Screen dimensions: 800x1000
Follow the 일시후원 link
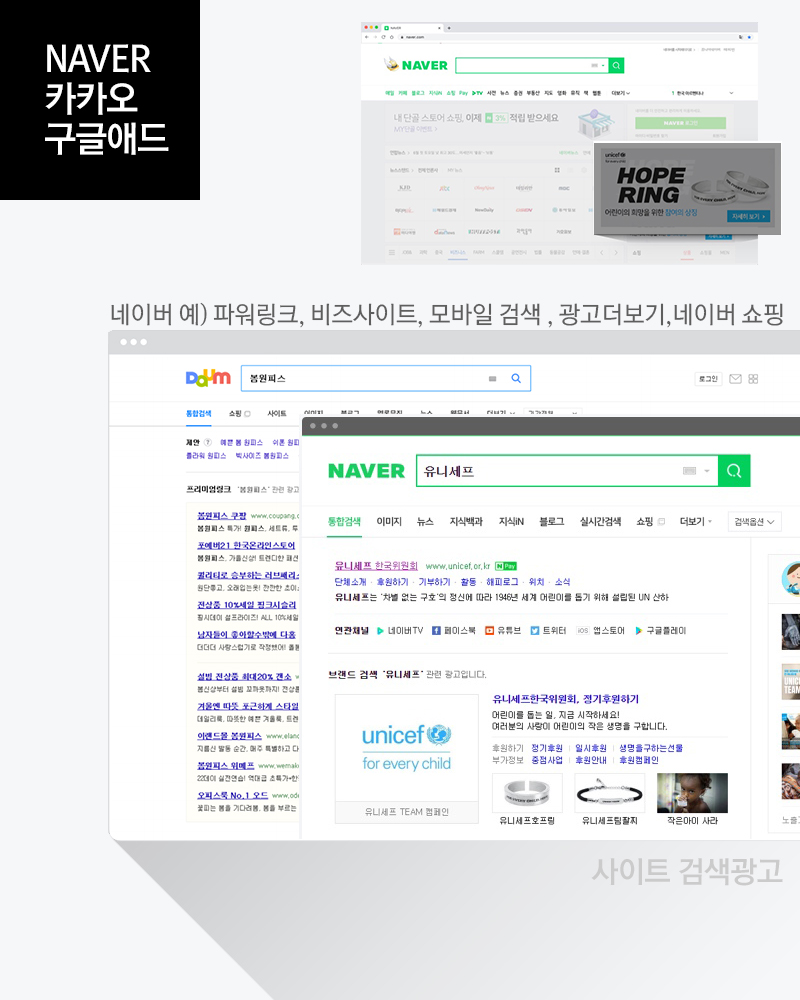click(590, 747)
